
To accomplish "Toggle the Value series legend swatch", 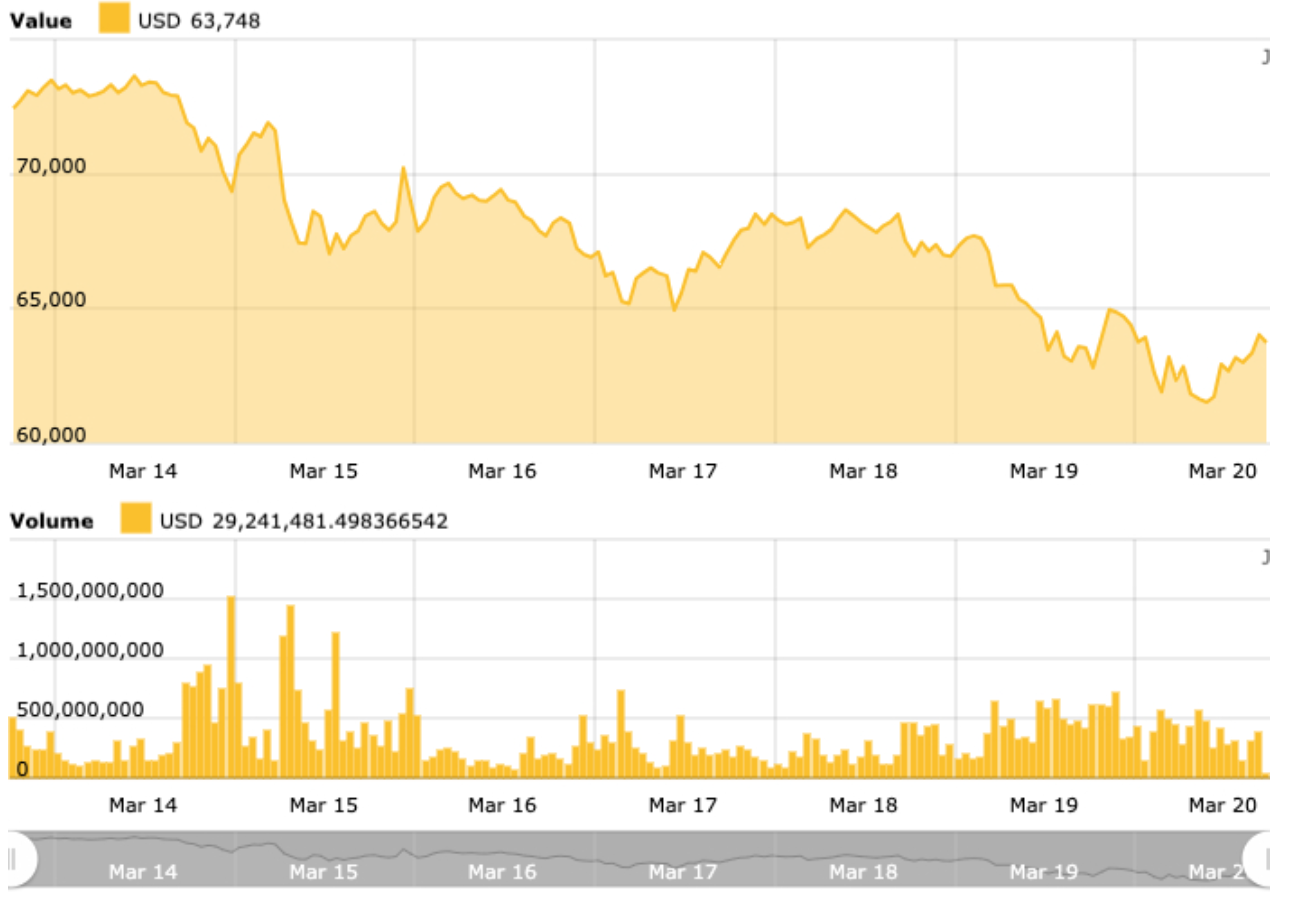I will coord(114,19).
